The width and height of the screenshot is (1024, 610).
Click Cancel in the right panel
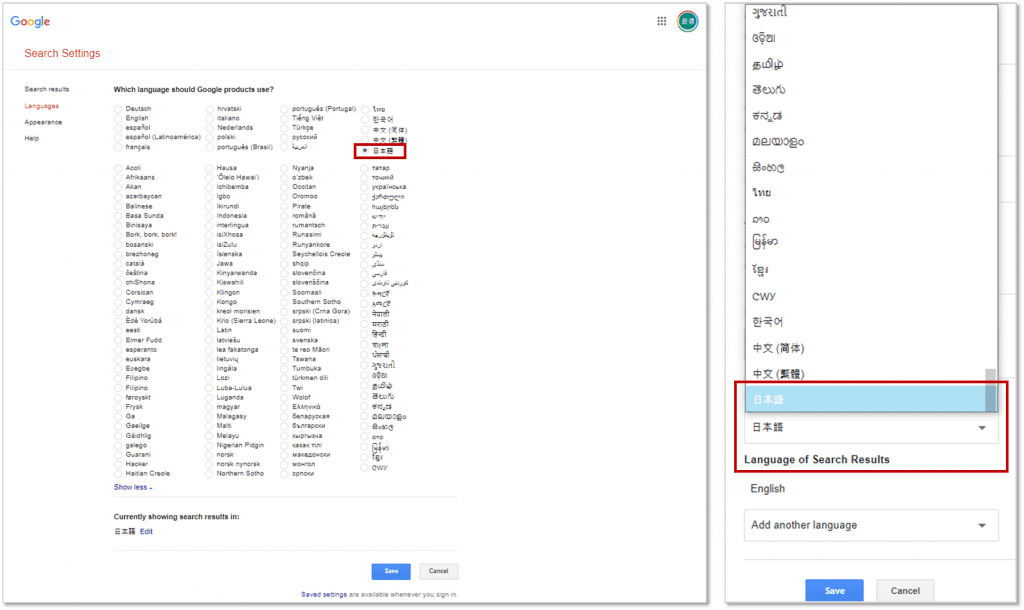tap(904, 590)
